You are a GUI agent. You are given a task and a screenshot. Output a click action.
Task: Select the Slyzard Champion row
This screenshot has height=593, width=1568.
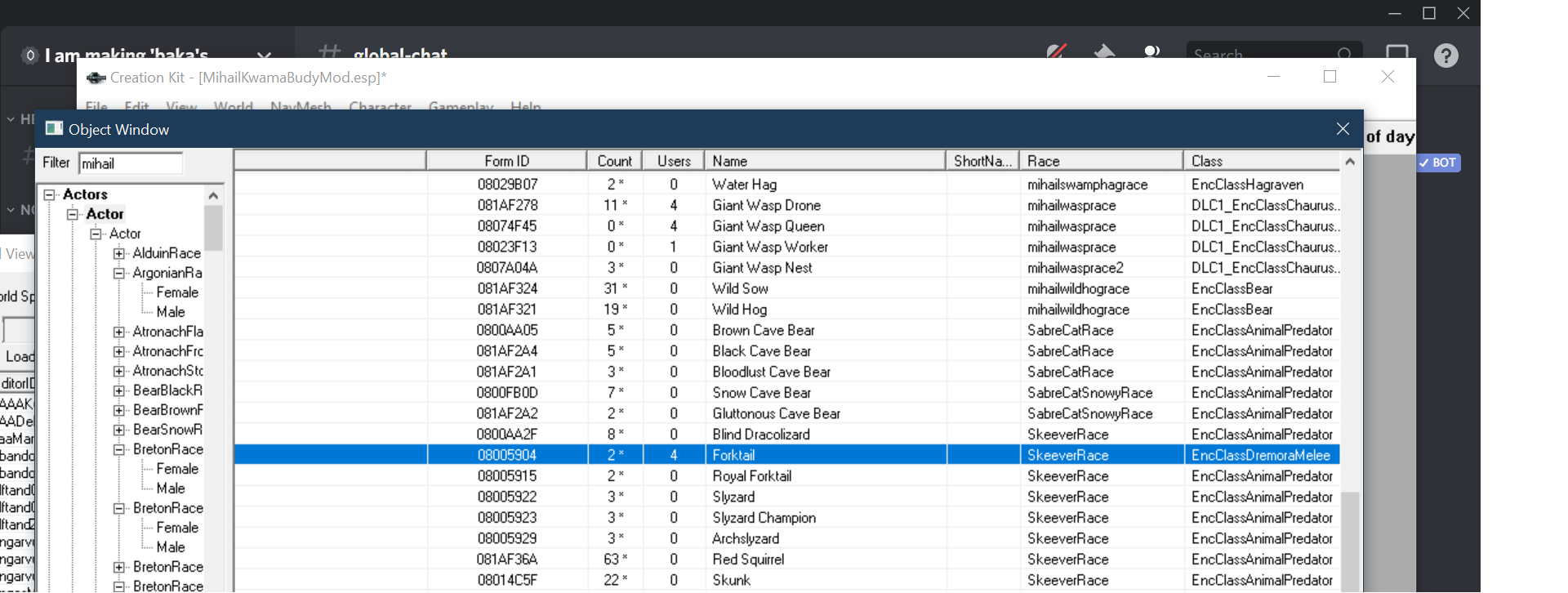787,518
